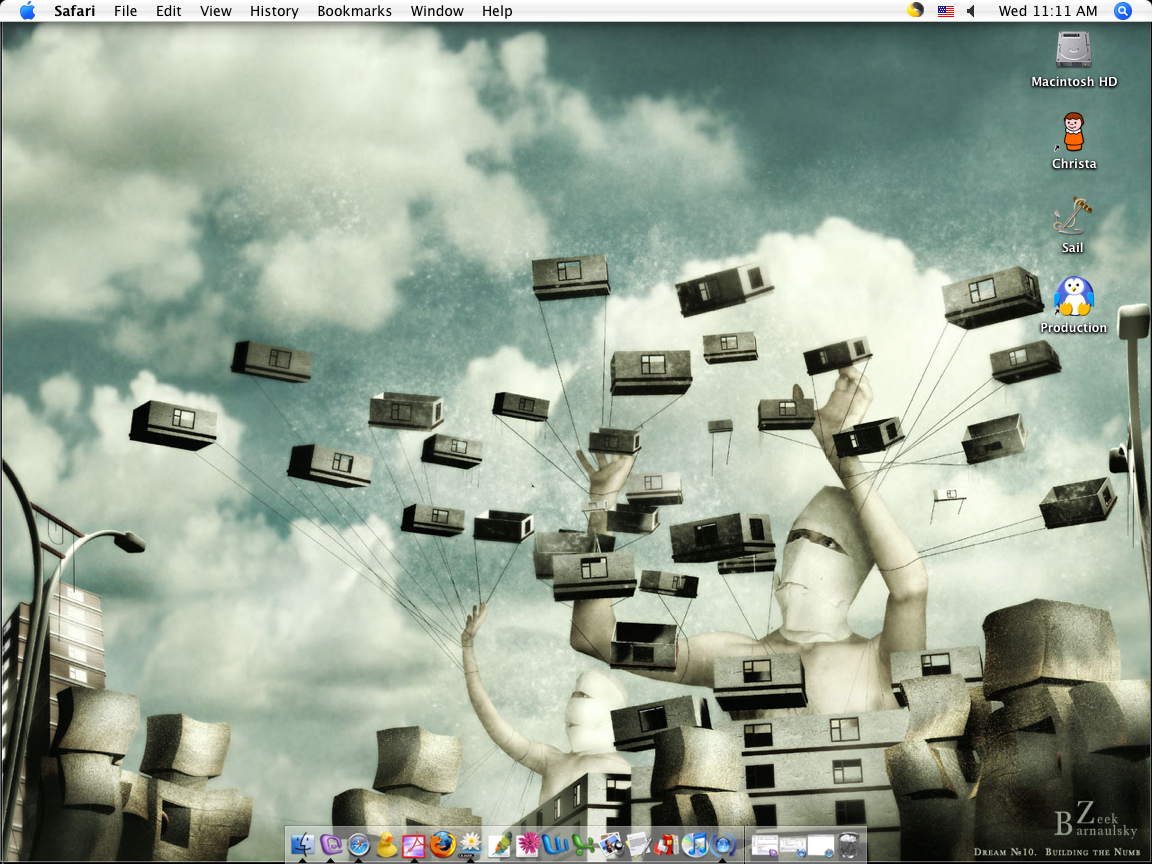Open Preview from the Dock
Screen dimensions: 1152x864
[611, 845]
